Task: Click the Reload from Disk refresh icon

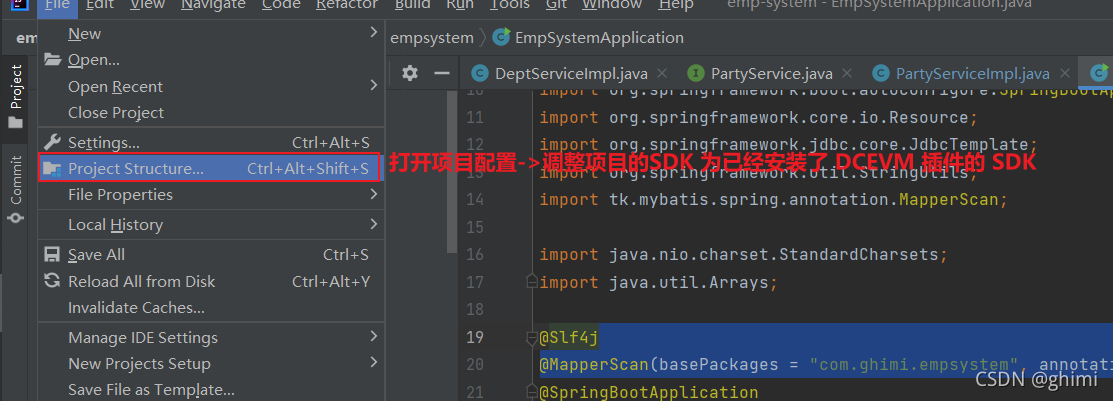Action: [53, 281]
